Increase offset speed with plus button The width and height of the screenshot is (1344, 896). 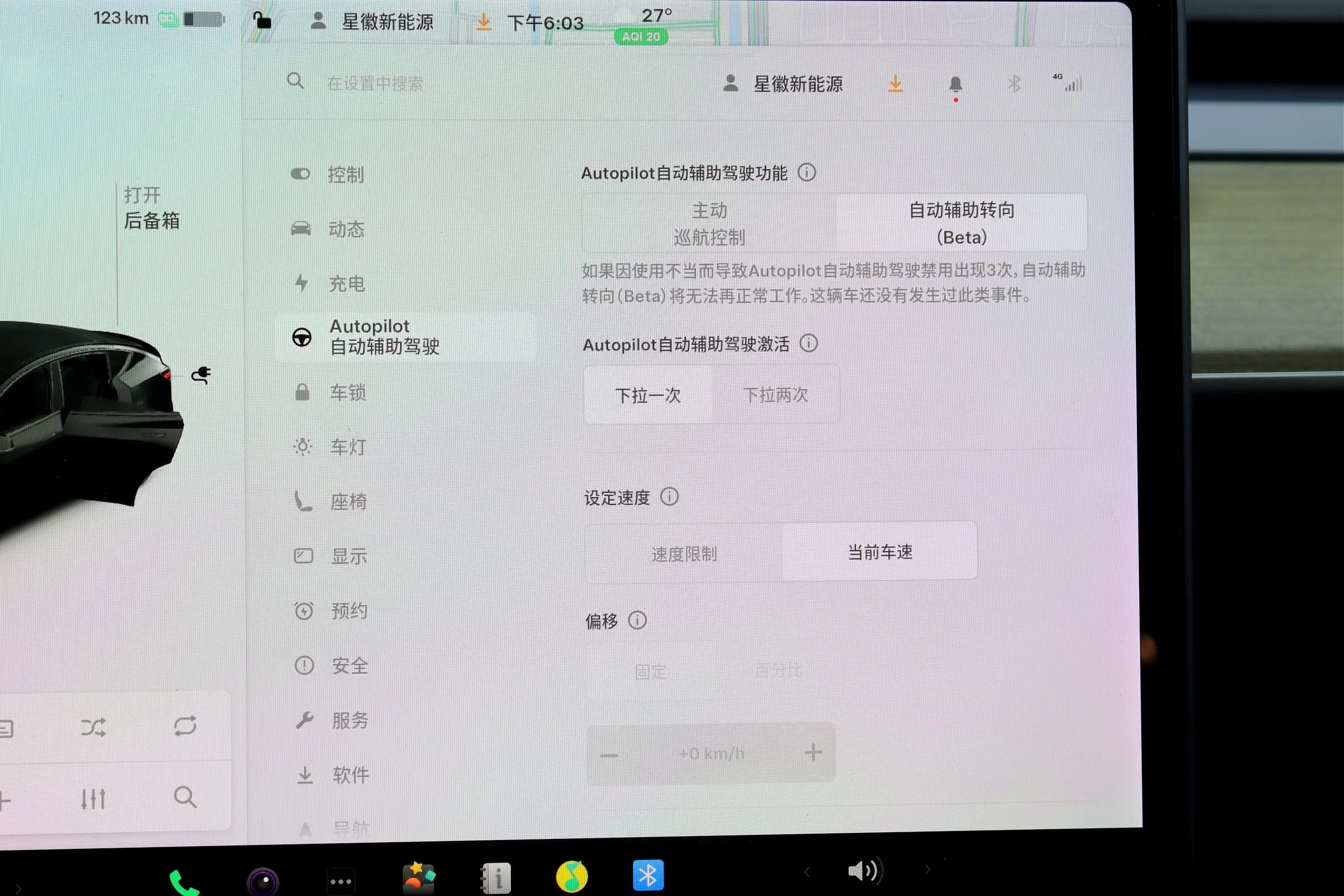813,753
